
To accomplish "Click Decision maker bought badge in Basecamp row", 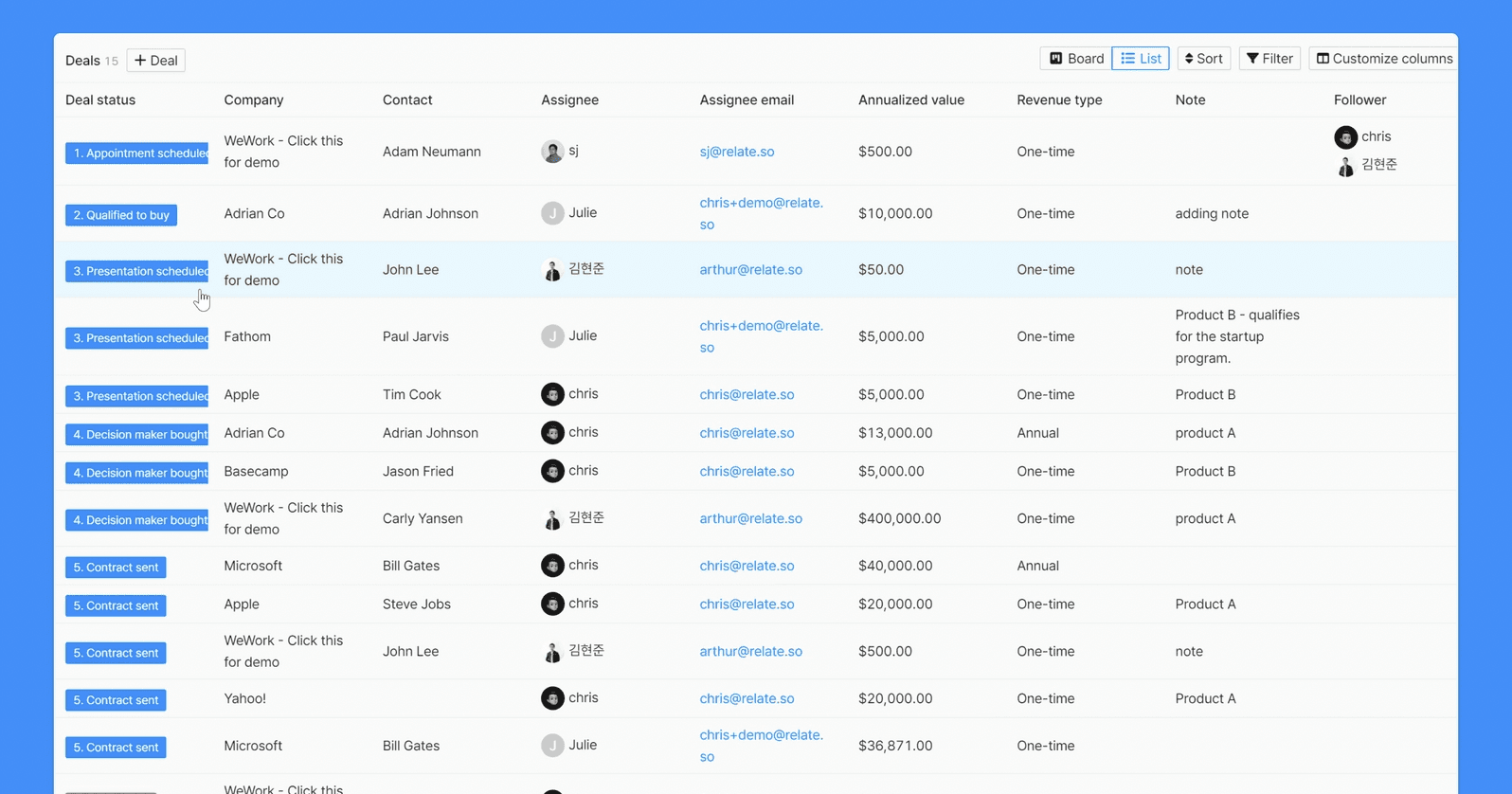I will 137,473.
